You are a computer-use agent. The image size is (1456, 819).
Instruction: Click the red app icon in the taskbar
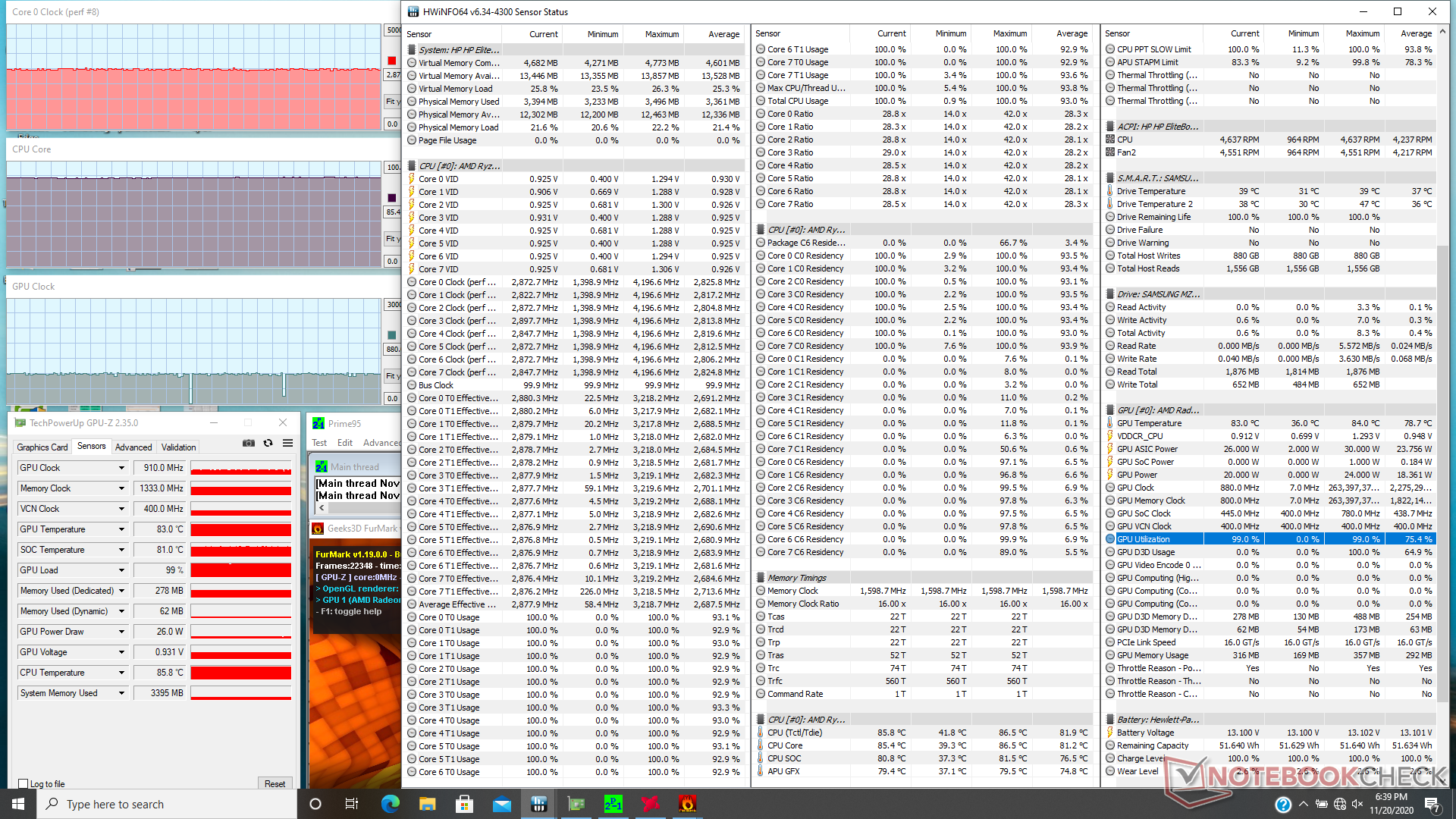(650, 804)
